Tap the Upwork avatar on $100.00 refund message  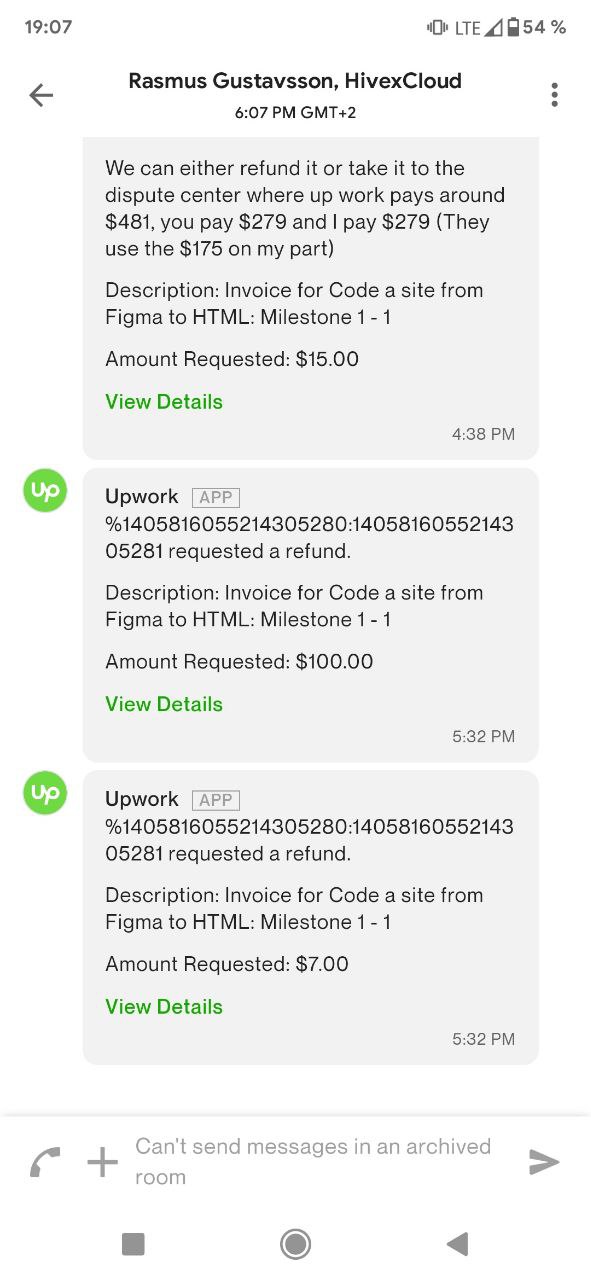45,490
